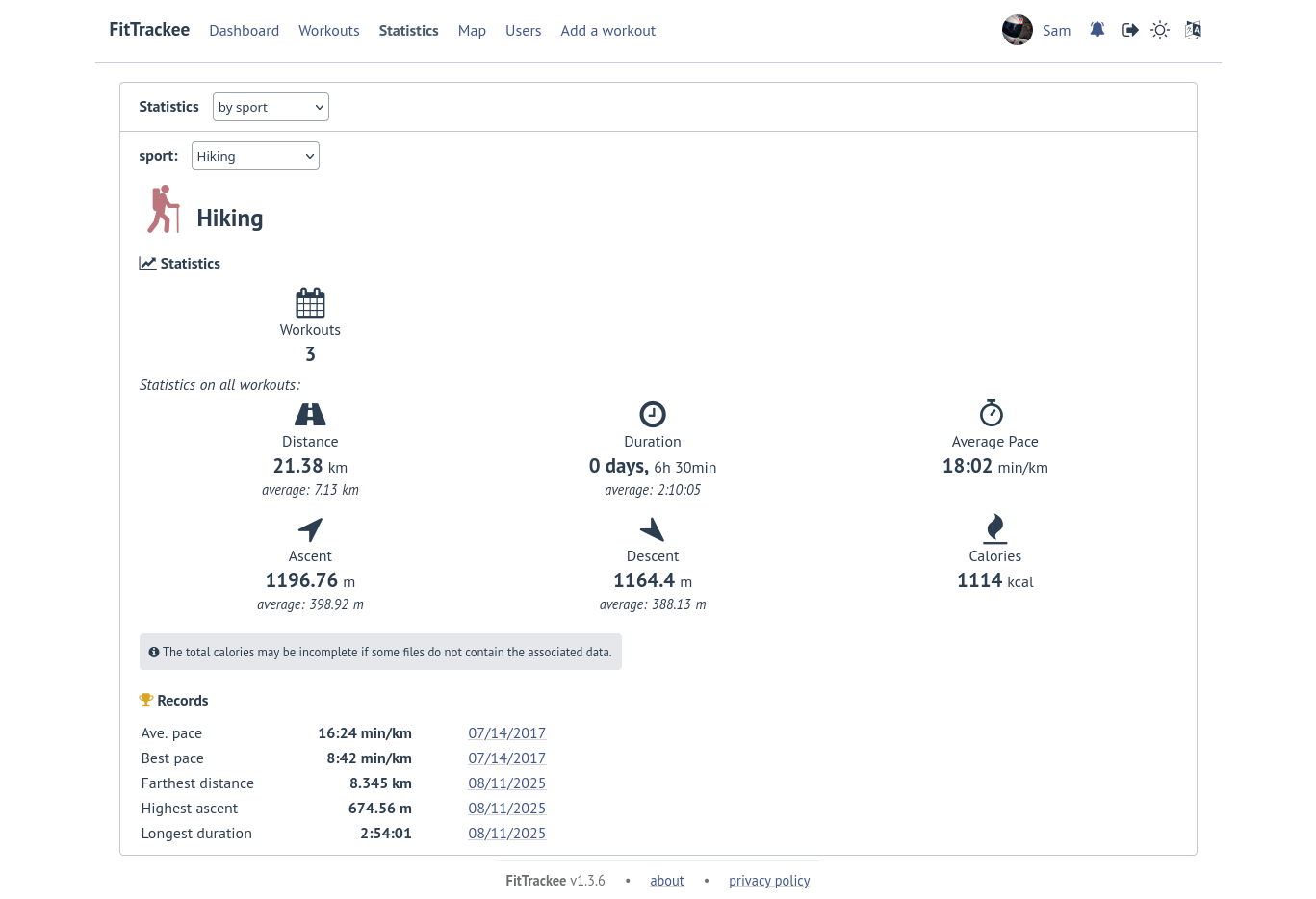The image size is (1316, 899).
Task: Open the 'by sport' statistics dropdown
Action: point(271,107)
